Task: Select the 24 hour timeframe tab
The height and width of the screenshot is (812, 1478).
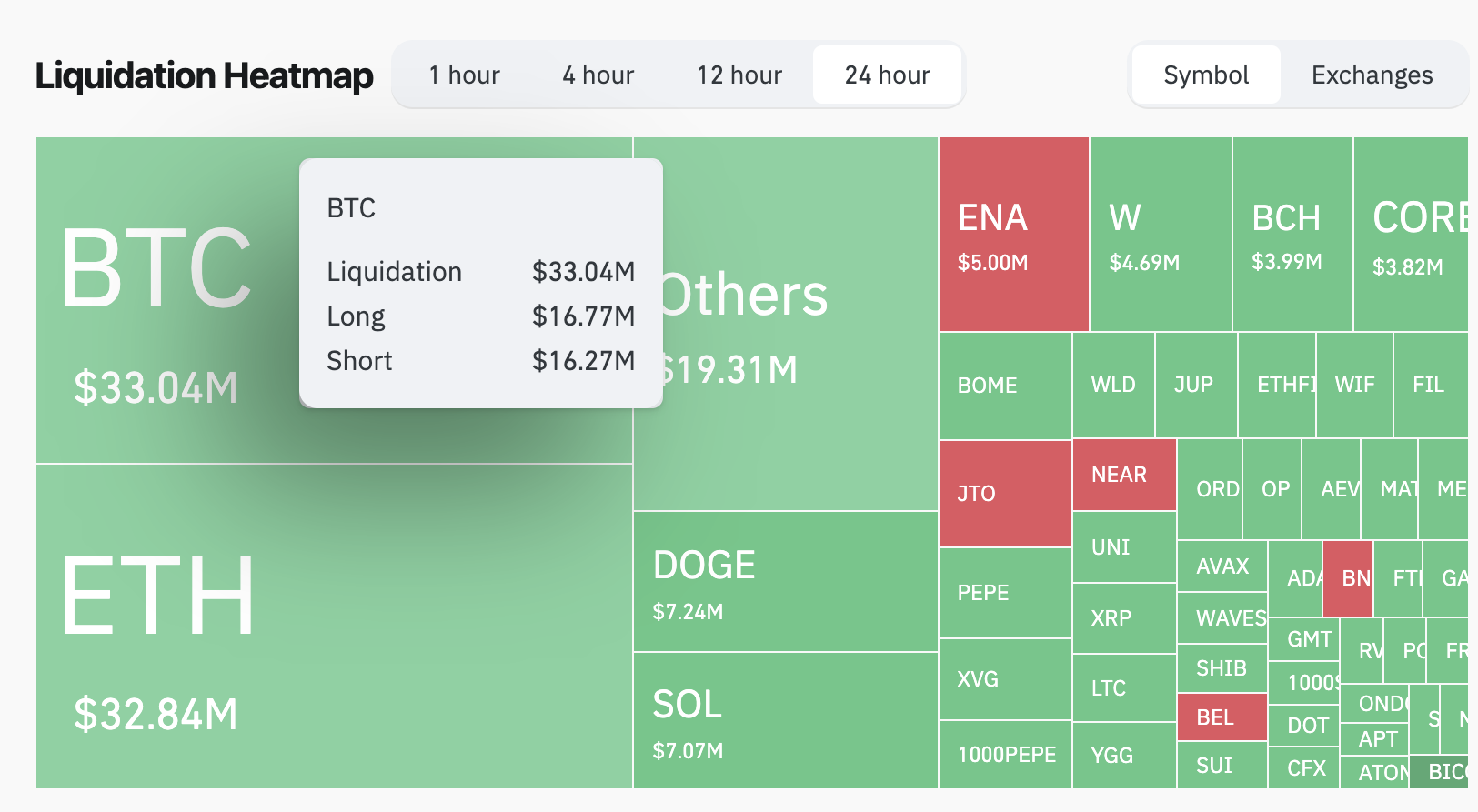Action: coord(887,75)
